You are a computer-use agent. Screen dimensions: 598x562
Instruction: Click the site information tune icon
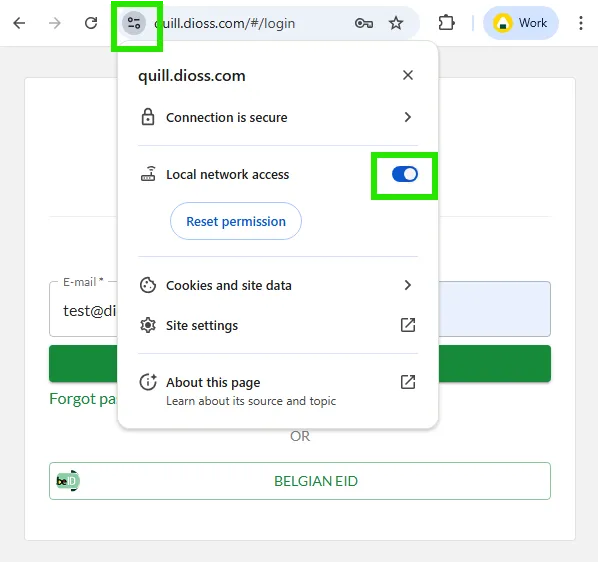click(x=134, y=23)
